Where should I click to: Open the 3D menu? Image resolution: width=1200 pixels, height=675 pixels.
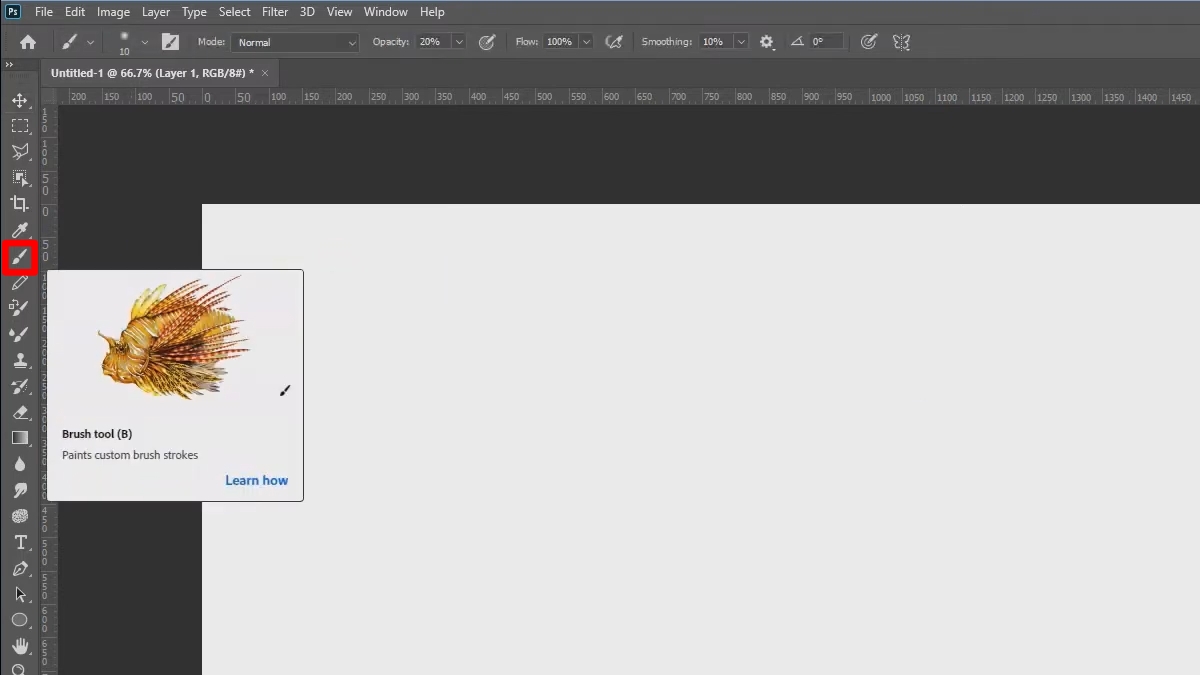[307, 12]
